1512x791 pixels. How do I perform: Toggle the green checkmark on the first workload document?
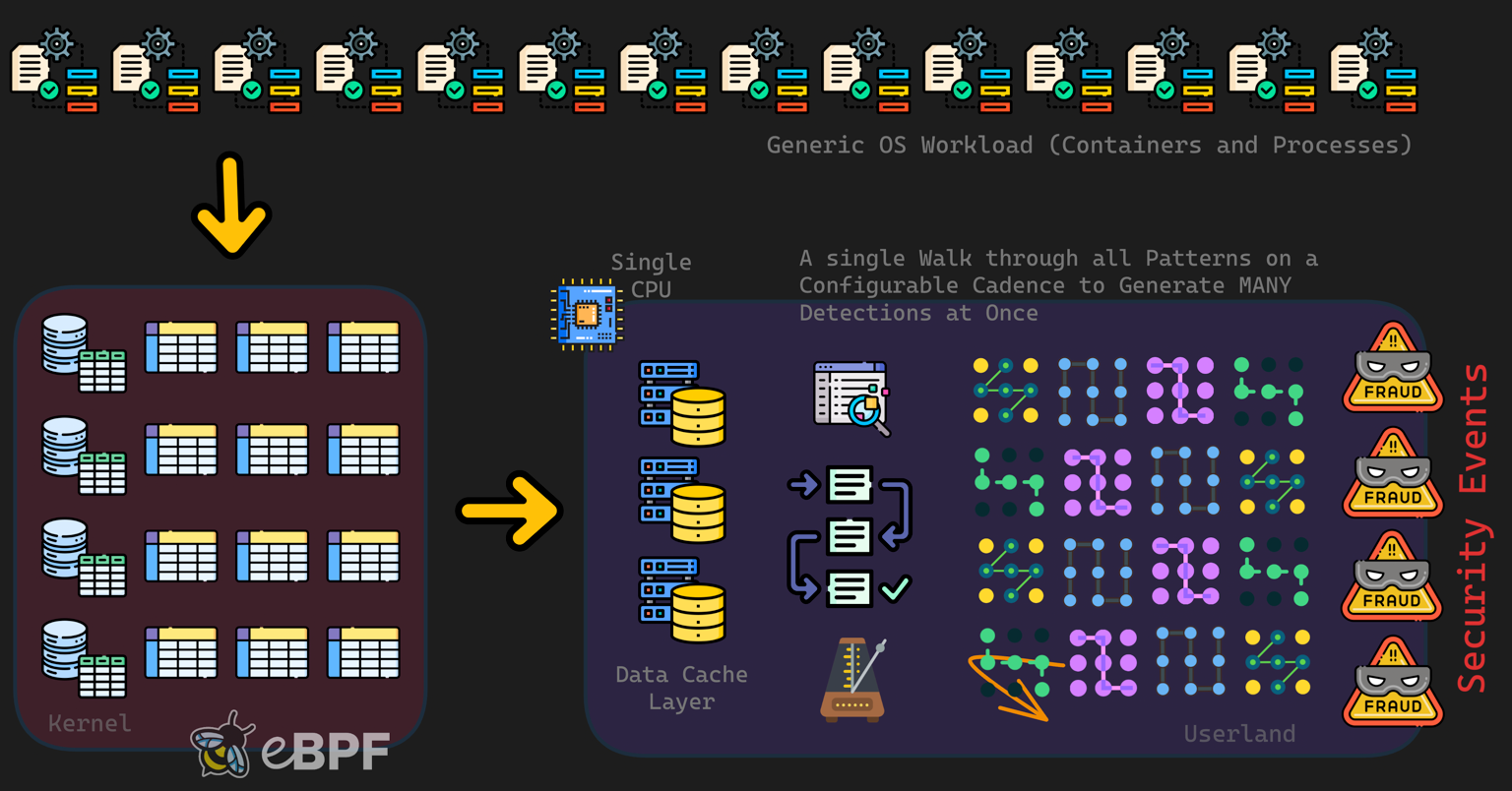coord(49,88)
